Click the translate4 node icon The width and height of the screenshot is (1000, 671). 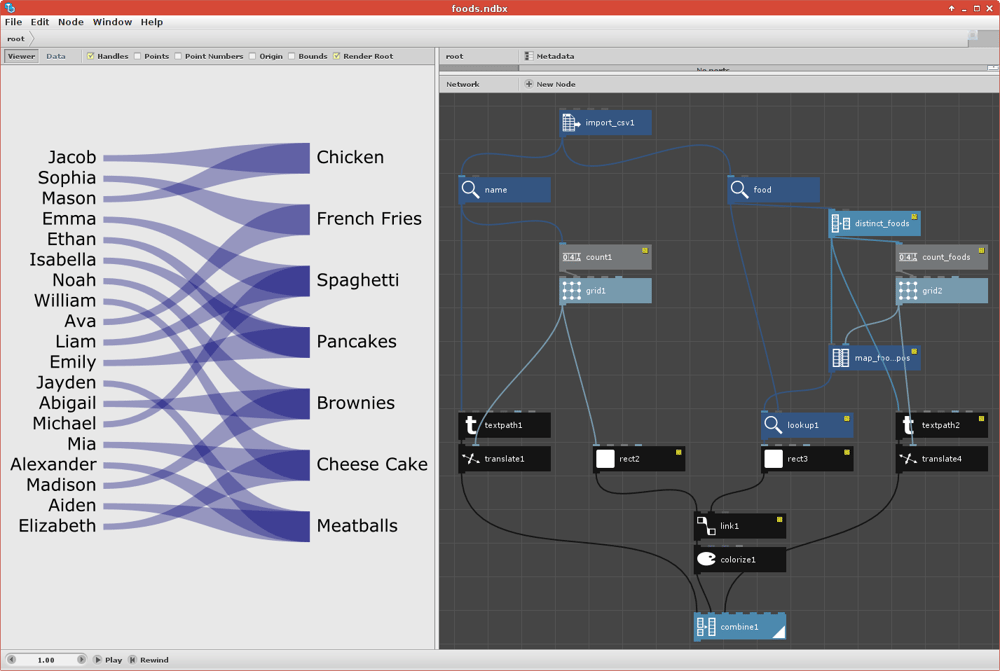[908, 459]
